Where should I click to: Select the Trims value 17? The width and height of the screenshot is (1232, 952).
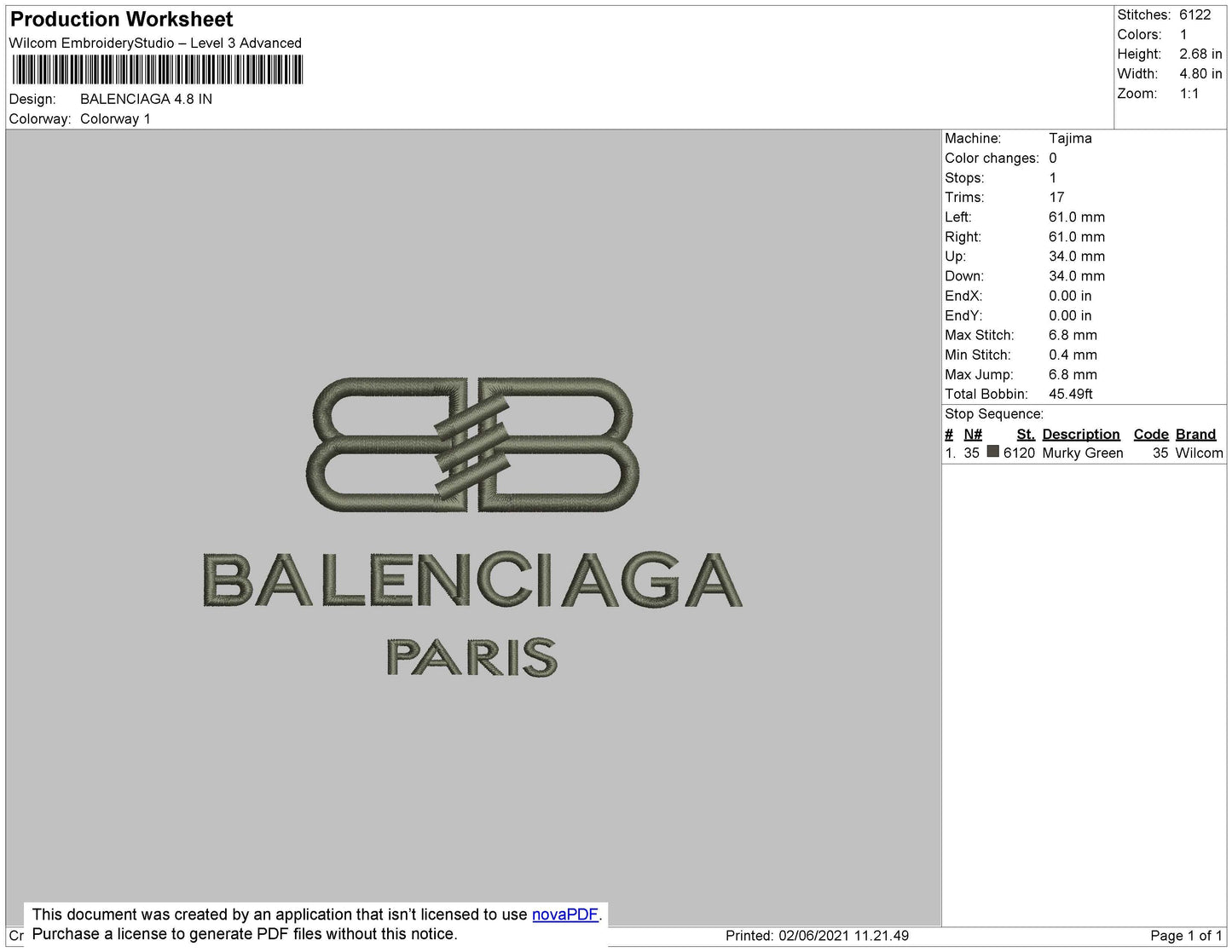tap(1056, 197)
